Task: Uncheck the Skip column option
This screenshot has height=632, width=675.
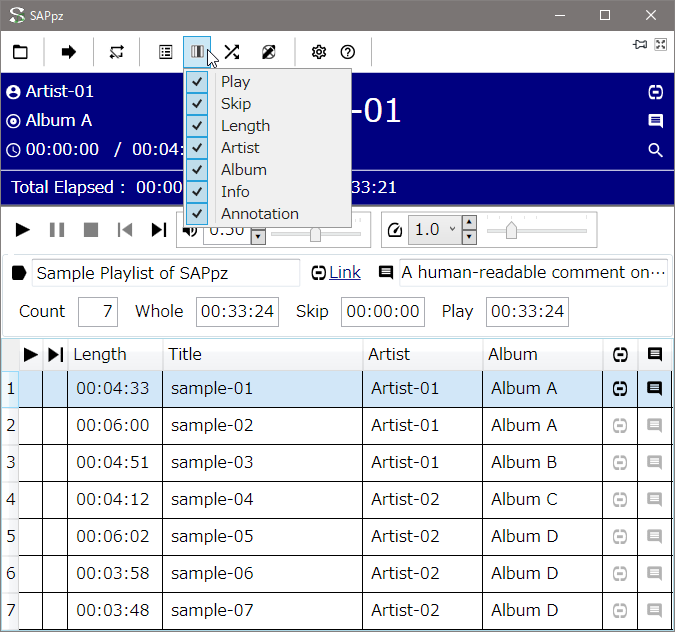Action: click(268, 104)
